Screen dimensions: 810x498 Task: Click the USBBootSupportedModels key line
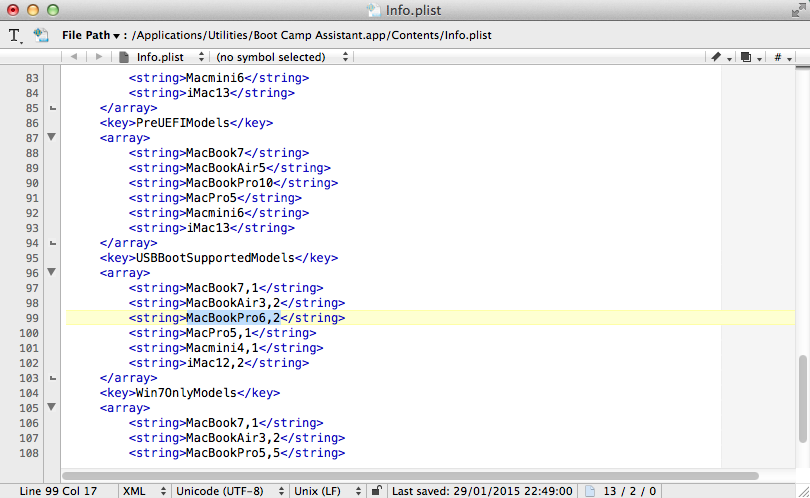pyautogui.click(x=219, y=258)
